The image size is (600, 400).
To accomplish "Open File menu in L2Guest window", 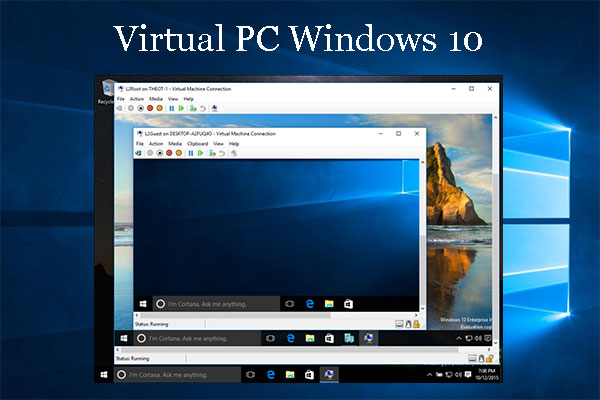I will click(x=140, y=144).
